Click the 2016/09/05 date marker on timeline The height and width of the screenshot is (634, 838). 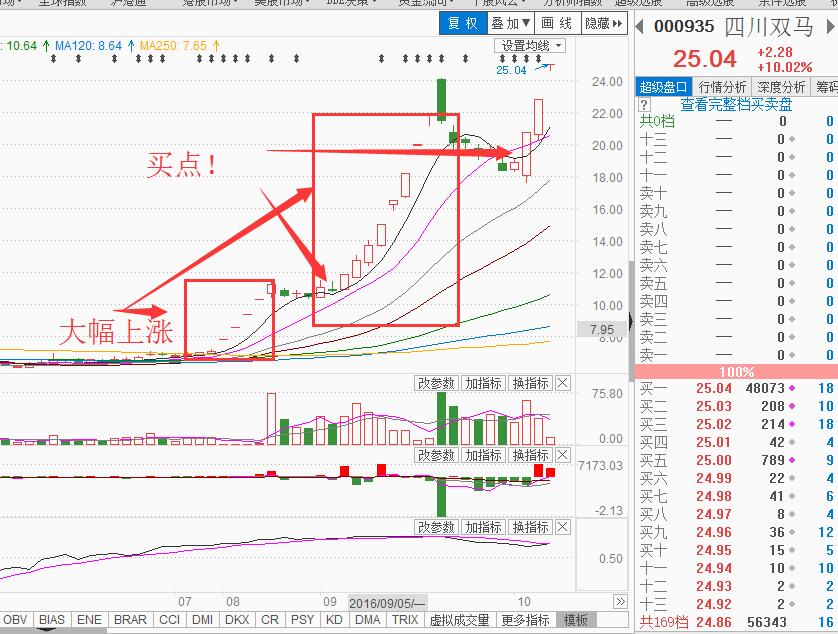tap(387, 603)
